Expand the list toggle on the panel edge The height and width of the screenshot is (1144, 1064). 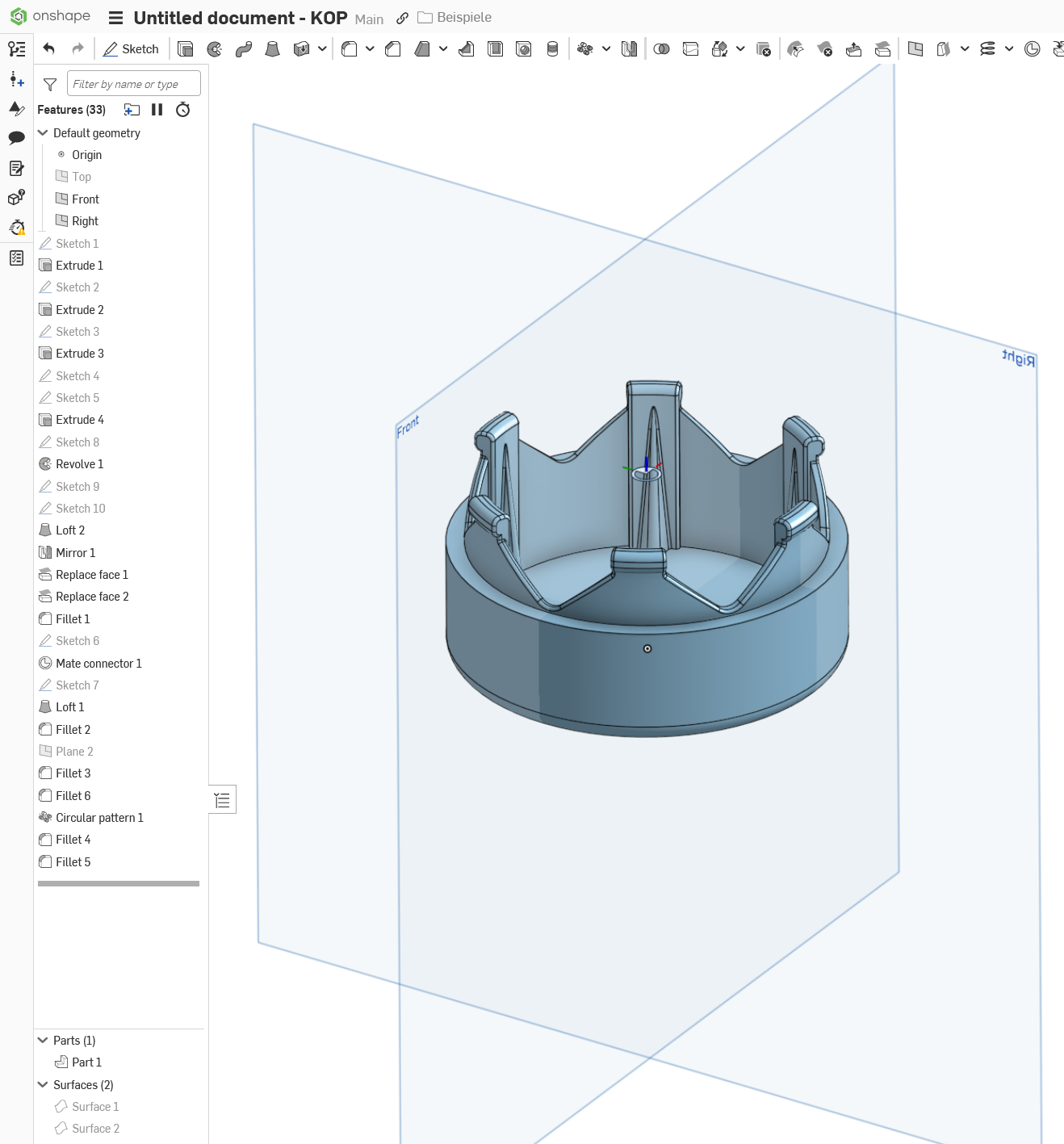click(223, 800)
